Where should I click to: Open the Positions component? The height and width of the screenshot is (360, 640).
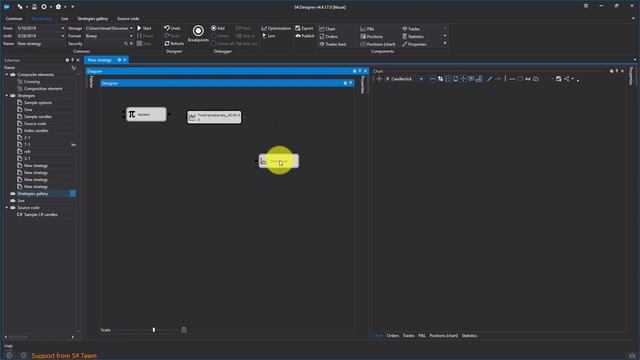(x=371, y=36)
